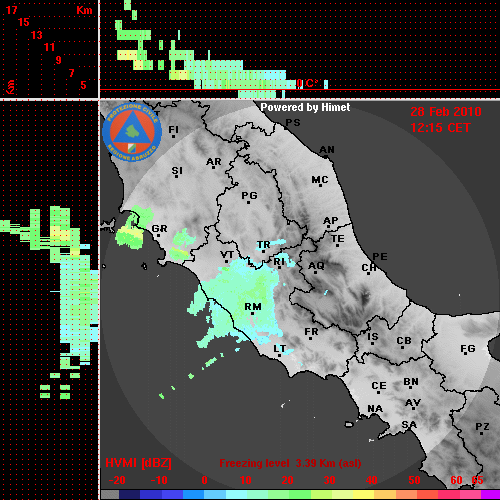Select the IS city label
The image size is (500, 500).
coord(373,337)
